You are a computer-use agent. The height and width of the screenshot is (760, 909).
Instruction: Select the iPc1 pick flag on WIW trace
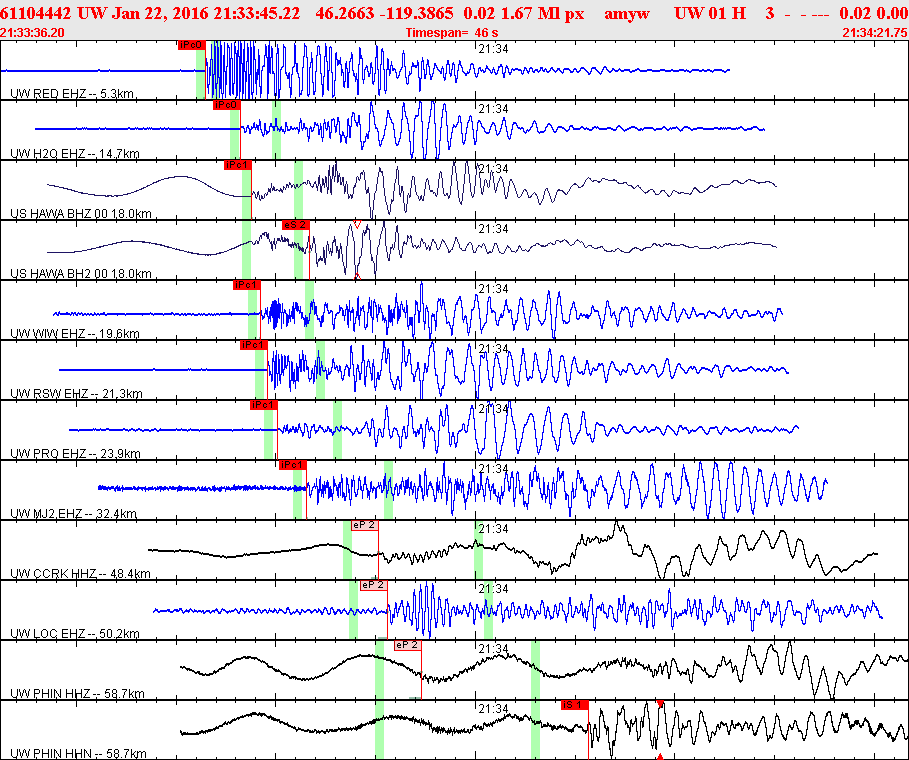coord(246,285)
